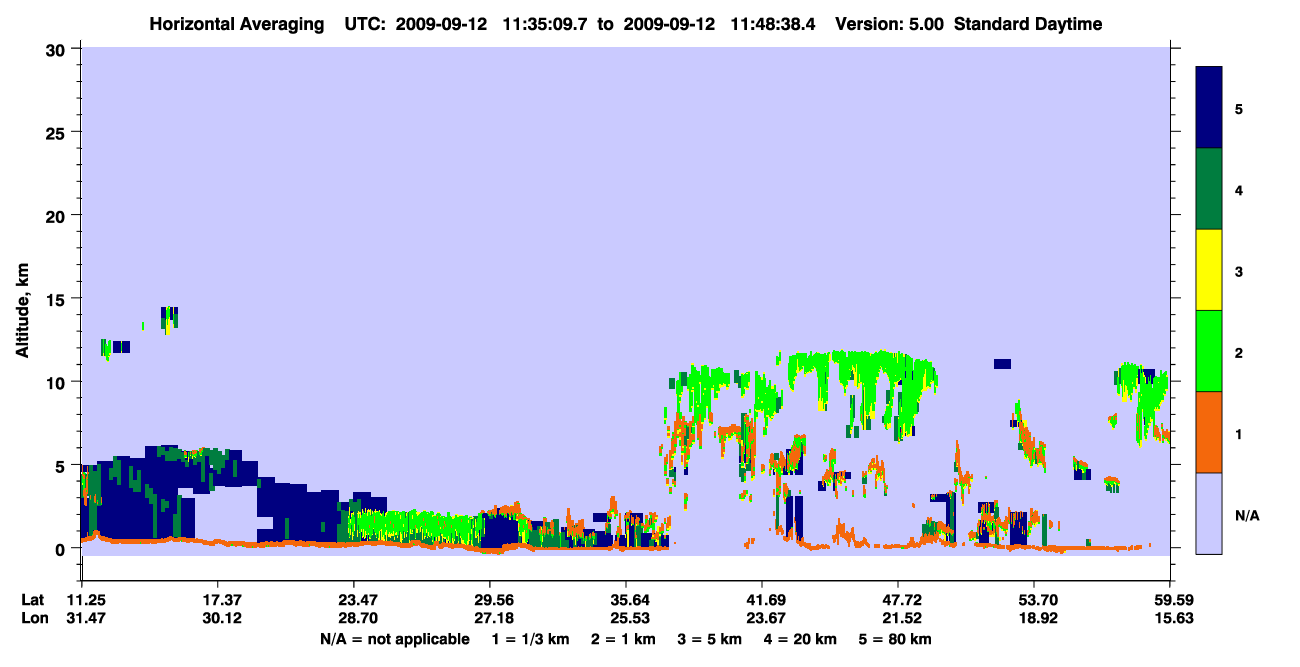Click legend text 'N/A = not applicable'
1300x667 pixels.
tap(395, 639)
